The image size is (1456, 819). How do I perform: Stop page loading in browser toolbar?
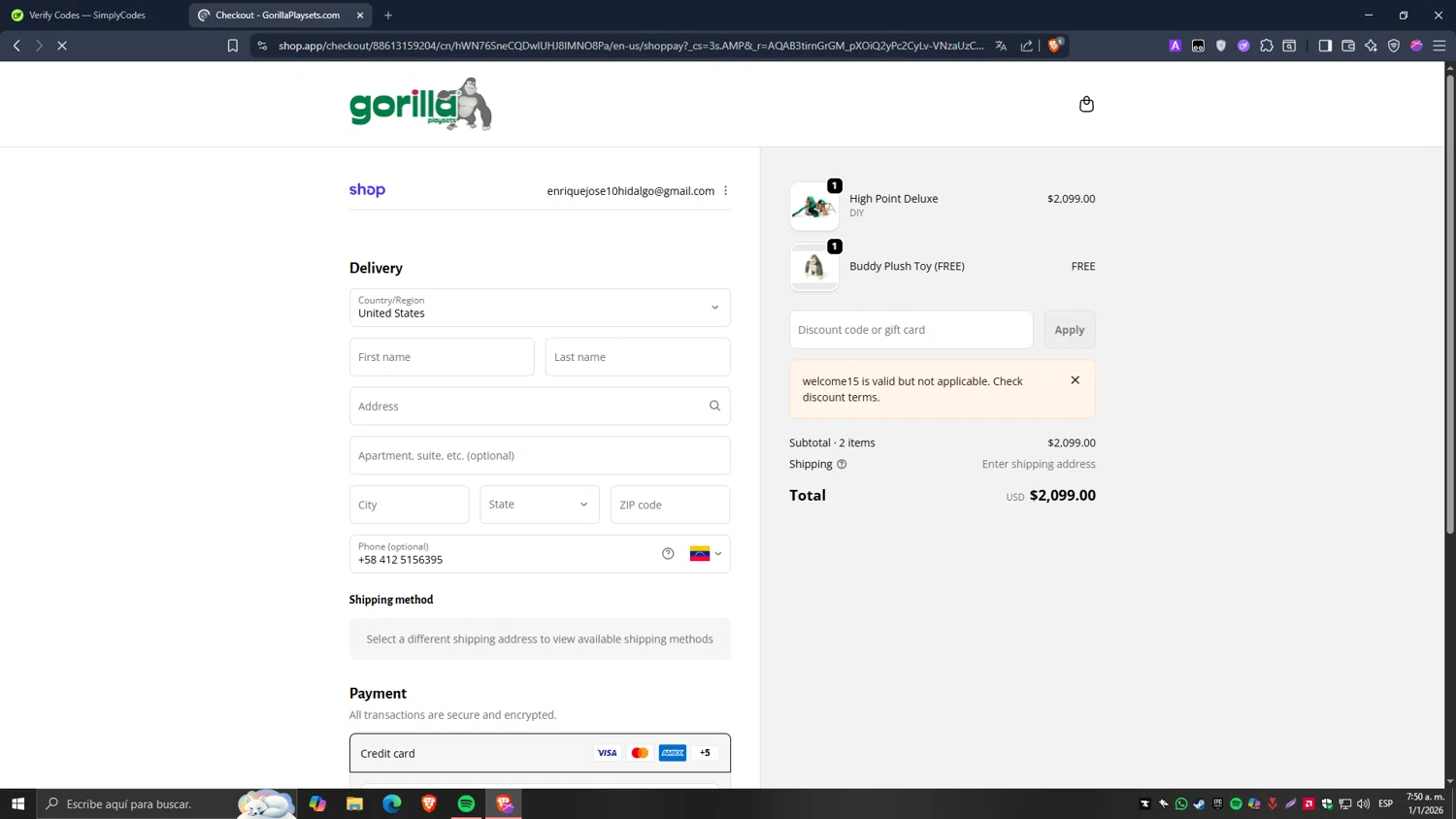point(61,46)
